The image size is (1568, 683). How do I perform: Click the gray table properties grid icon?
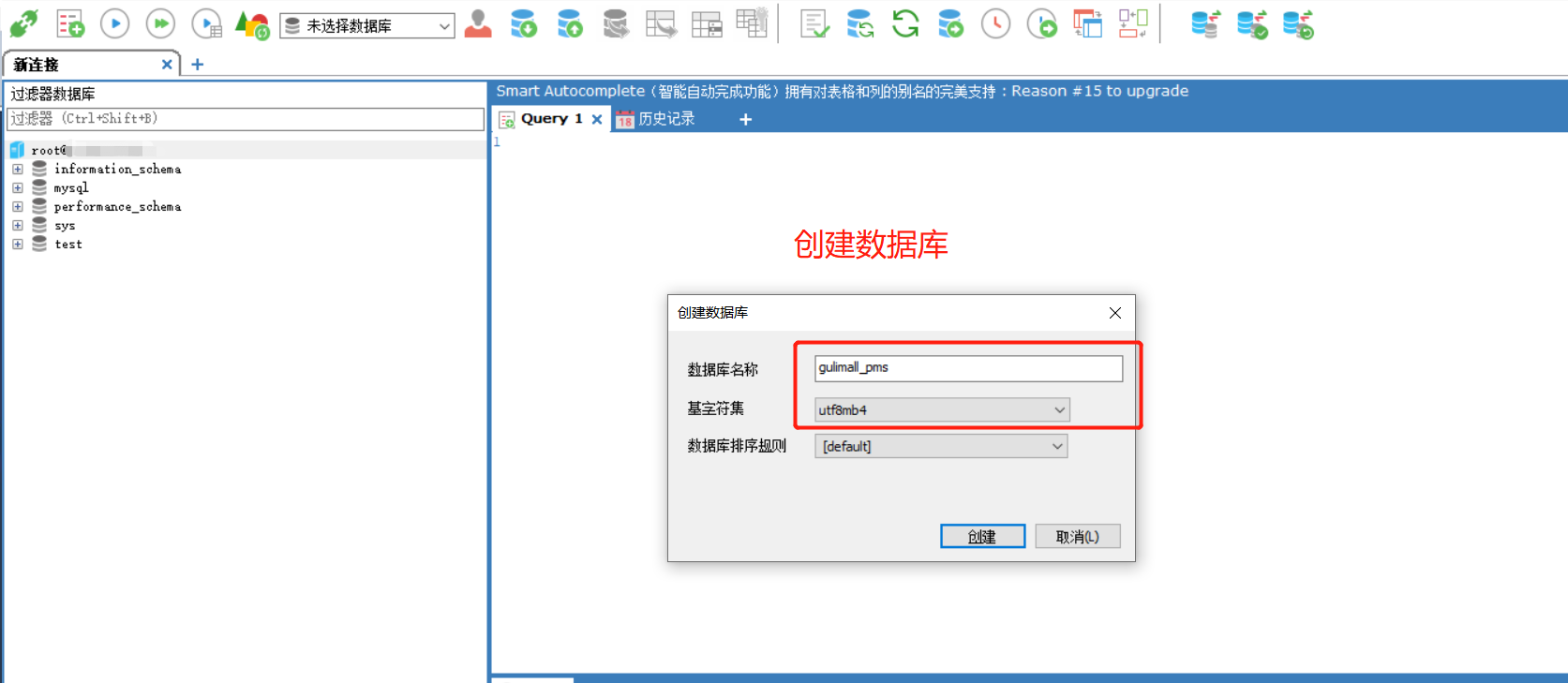coord(707,23)
